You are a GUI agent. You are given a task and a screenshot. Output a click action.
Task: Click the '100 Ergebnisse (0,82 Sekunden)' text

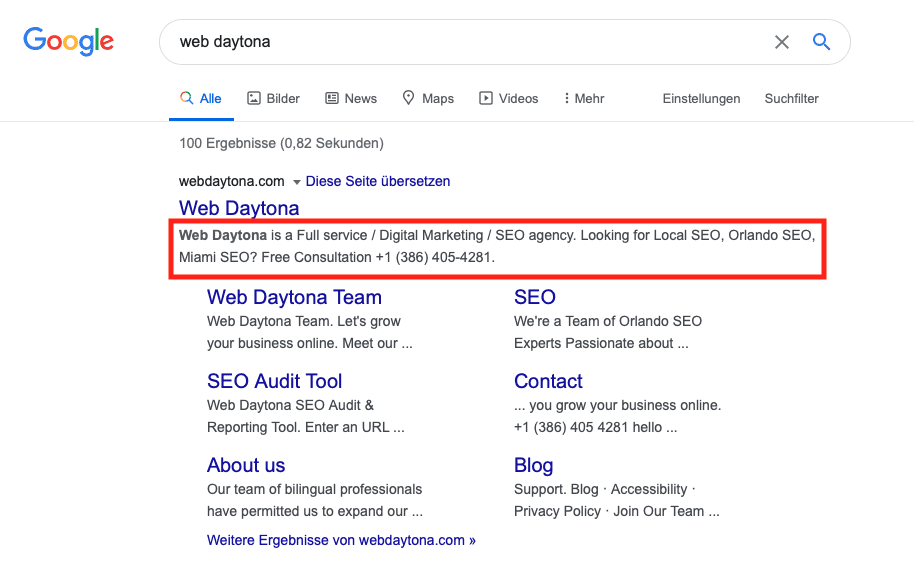[282, 143]
